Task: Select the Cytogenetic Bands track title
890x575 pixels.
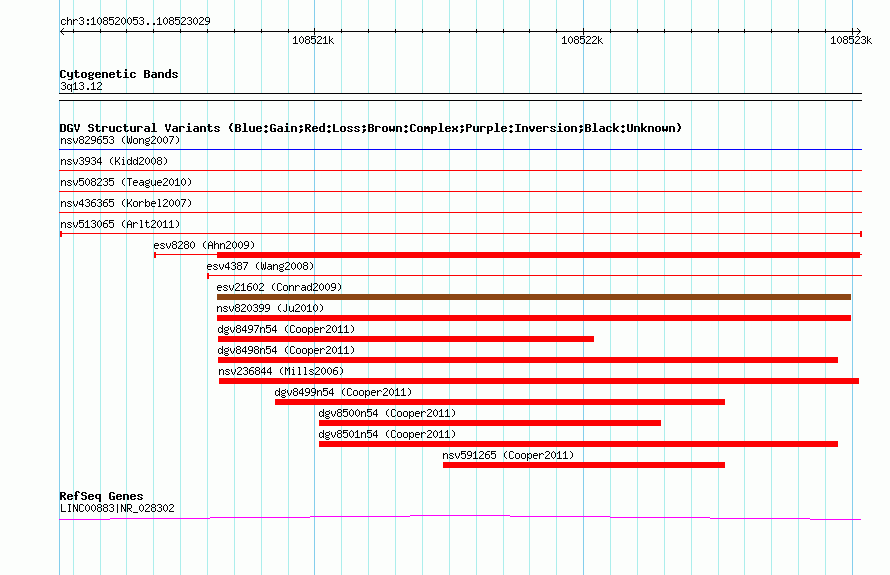Action: point(119,74)
